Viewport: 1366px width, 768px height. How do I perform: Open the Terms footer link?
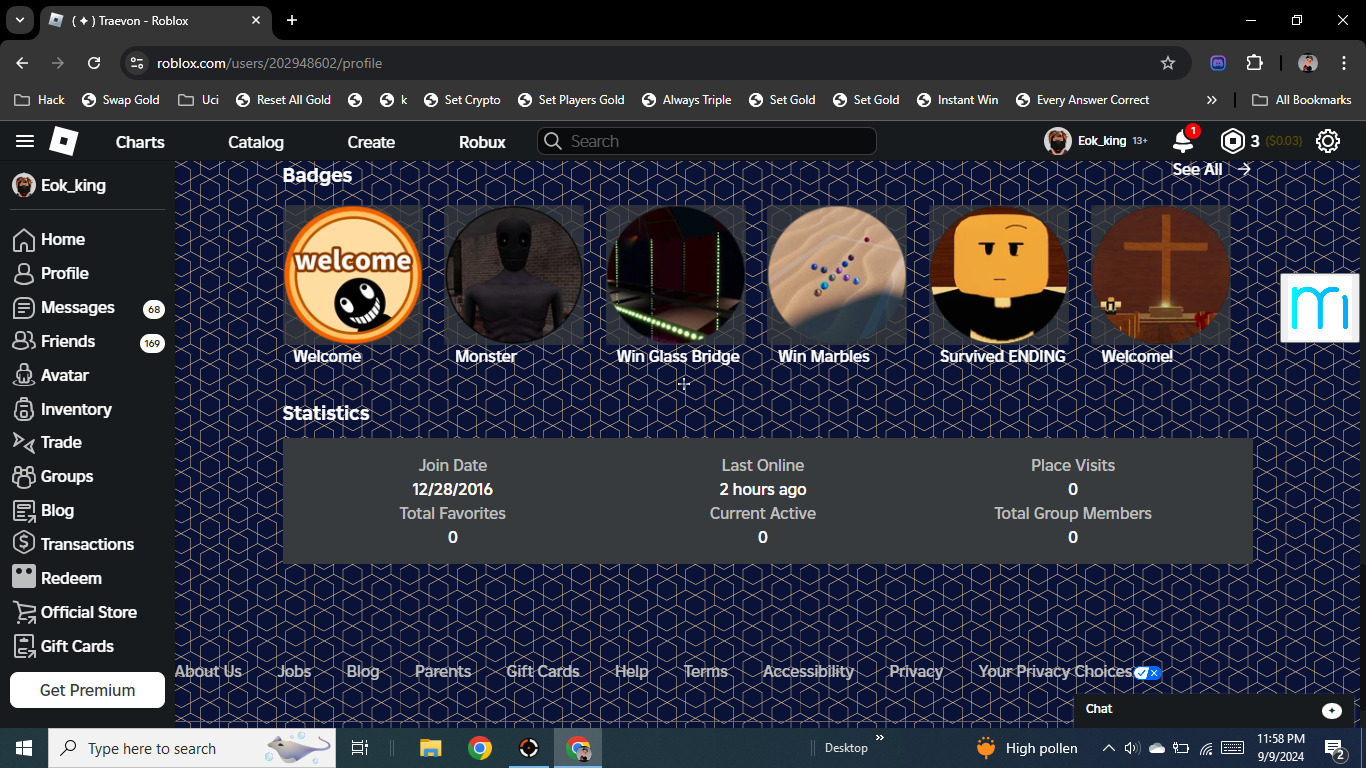(705, 671)
